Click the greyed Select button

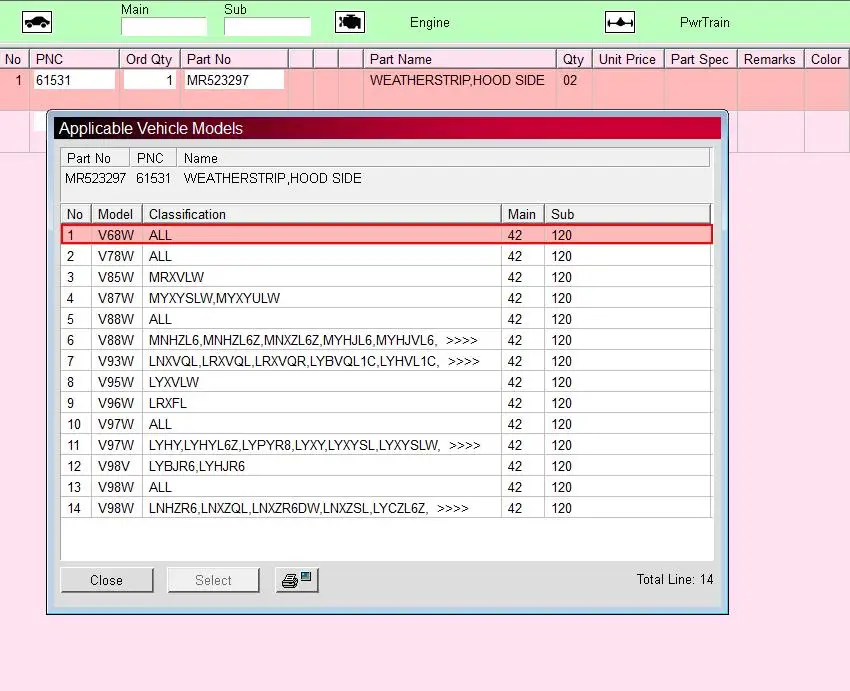[213, 580]
